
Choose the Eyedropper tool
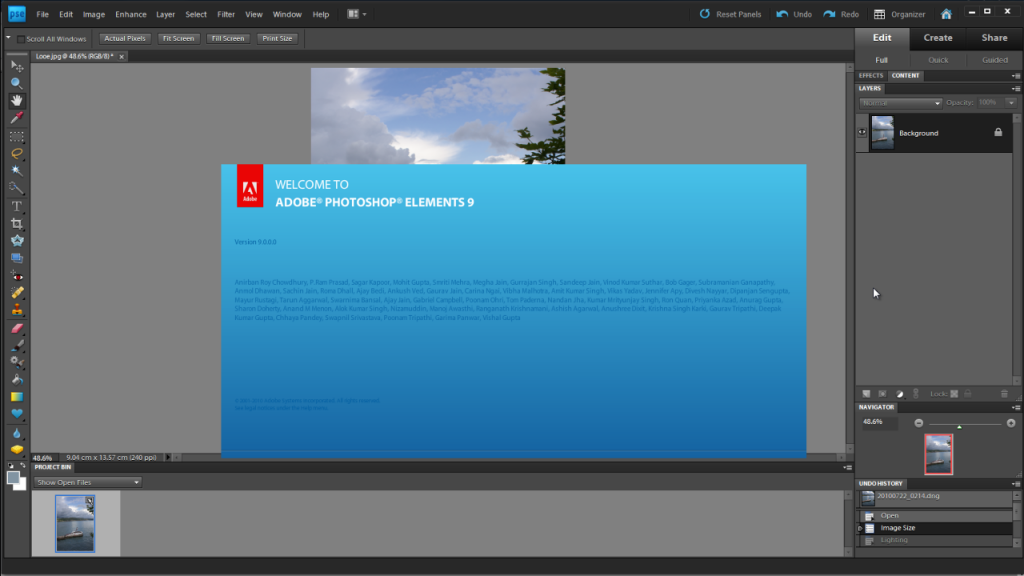pos(16,116)
